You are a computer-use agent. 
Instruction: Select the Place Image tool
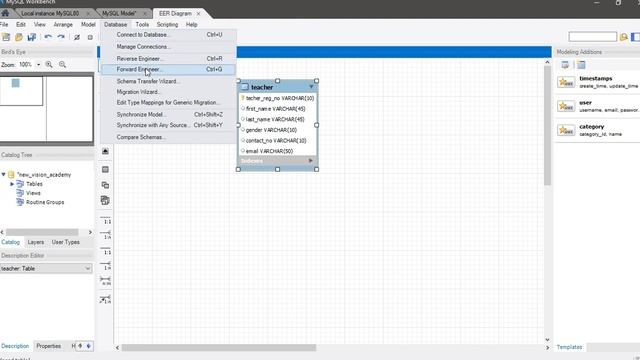(x=105, y=151)
